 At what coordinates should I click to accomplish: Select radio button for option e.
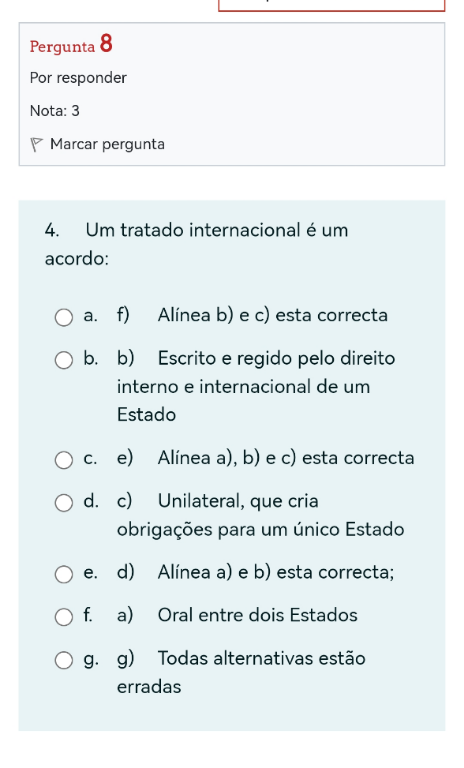coord(64,574)
